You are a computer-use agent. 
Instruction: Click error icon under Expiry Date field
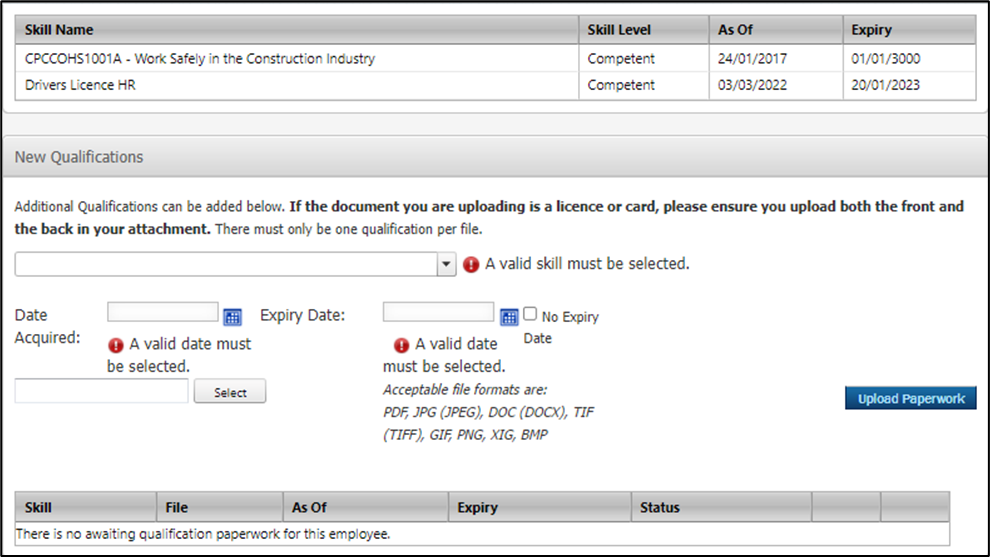(x=402, y=345)
